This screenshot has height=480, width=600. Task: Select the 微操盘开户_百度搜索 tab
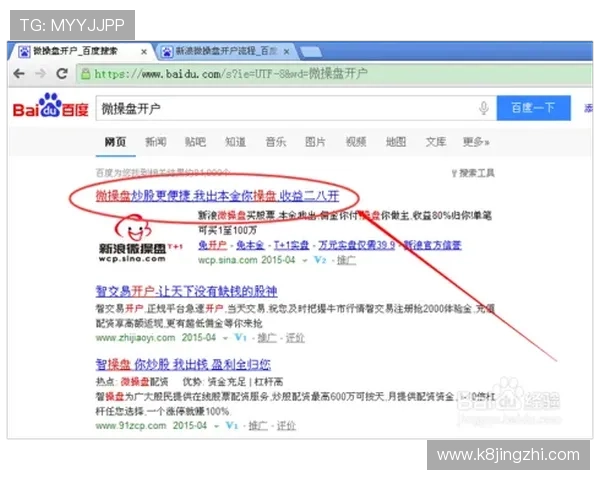80,51
